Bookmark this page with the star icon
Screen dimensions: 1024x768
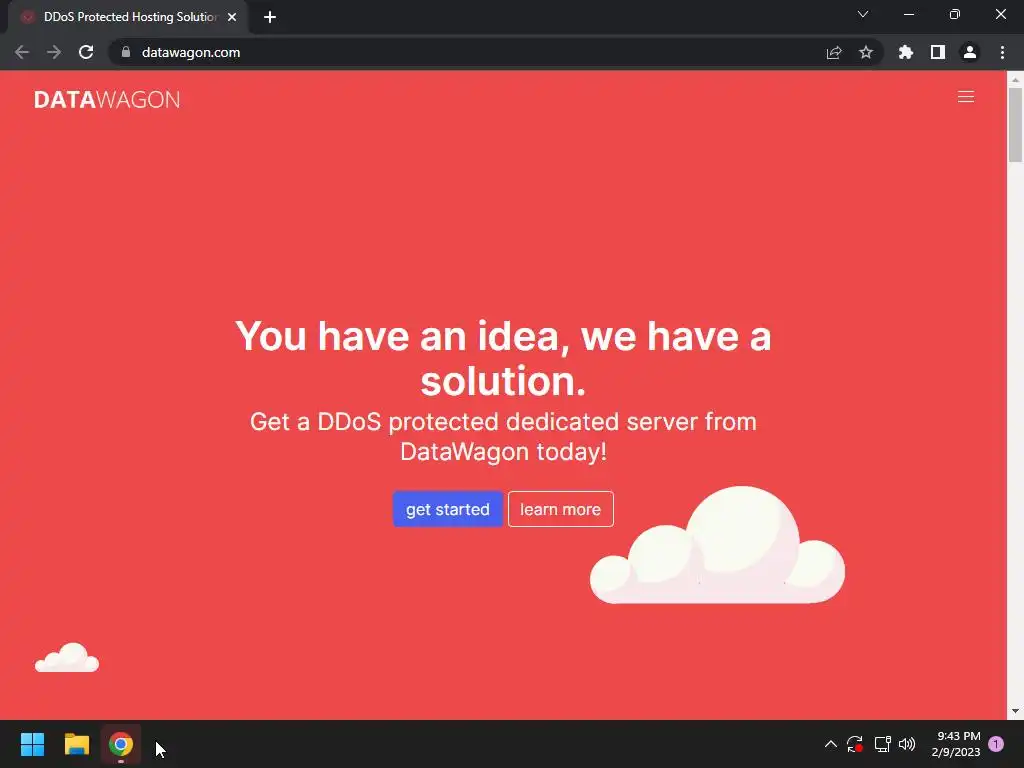(866, 52)
